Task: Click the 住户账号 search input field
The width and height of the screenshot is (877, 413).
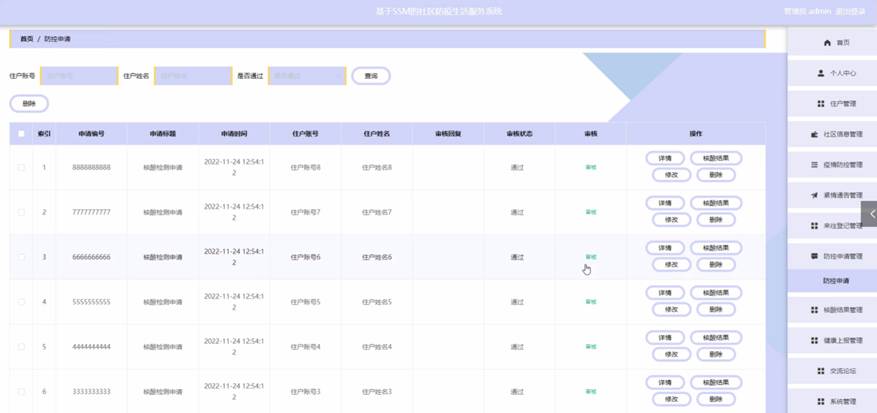Action: coord(79,76)
